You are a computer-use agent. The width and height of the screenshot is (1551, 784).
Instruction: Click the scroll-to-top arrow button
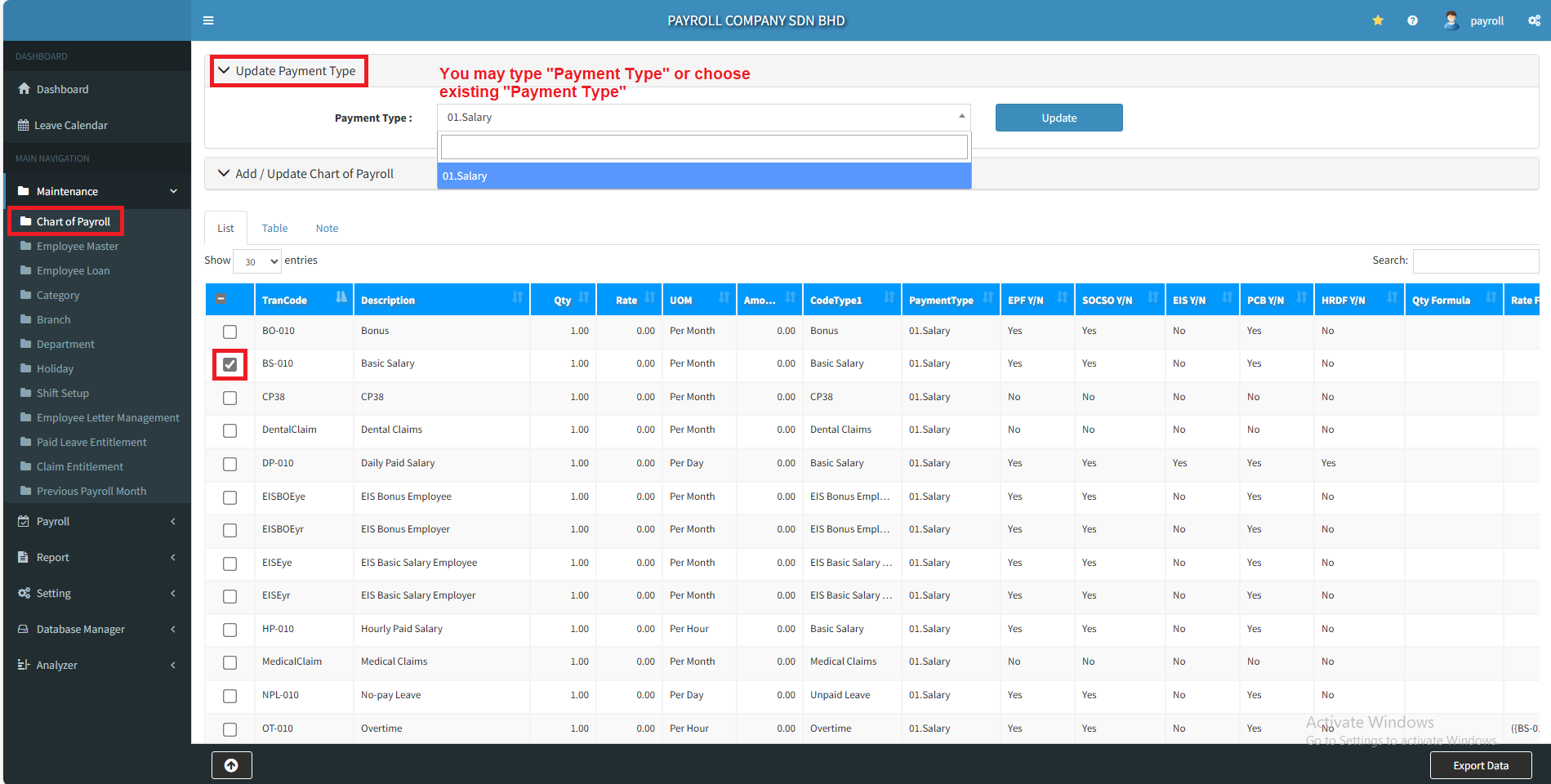coord(231,765)
